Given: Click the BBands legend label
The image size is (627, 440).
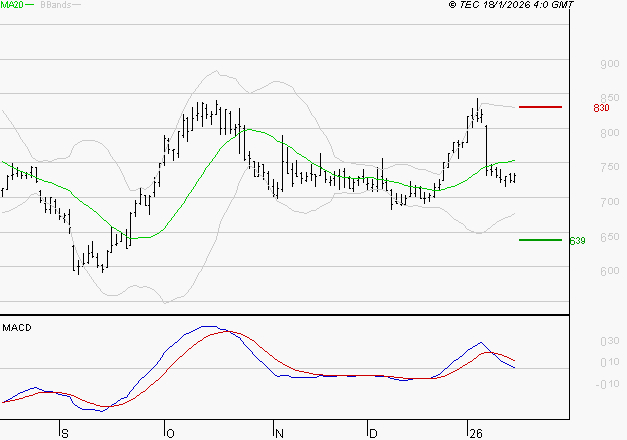Looking at the screenshot, I should click(x=56, y=5).
